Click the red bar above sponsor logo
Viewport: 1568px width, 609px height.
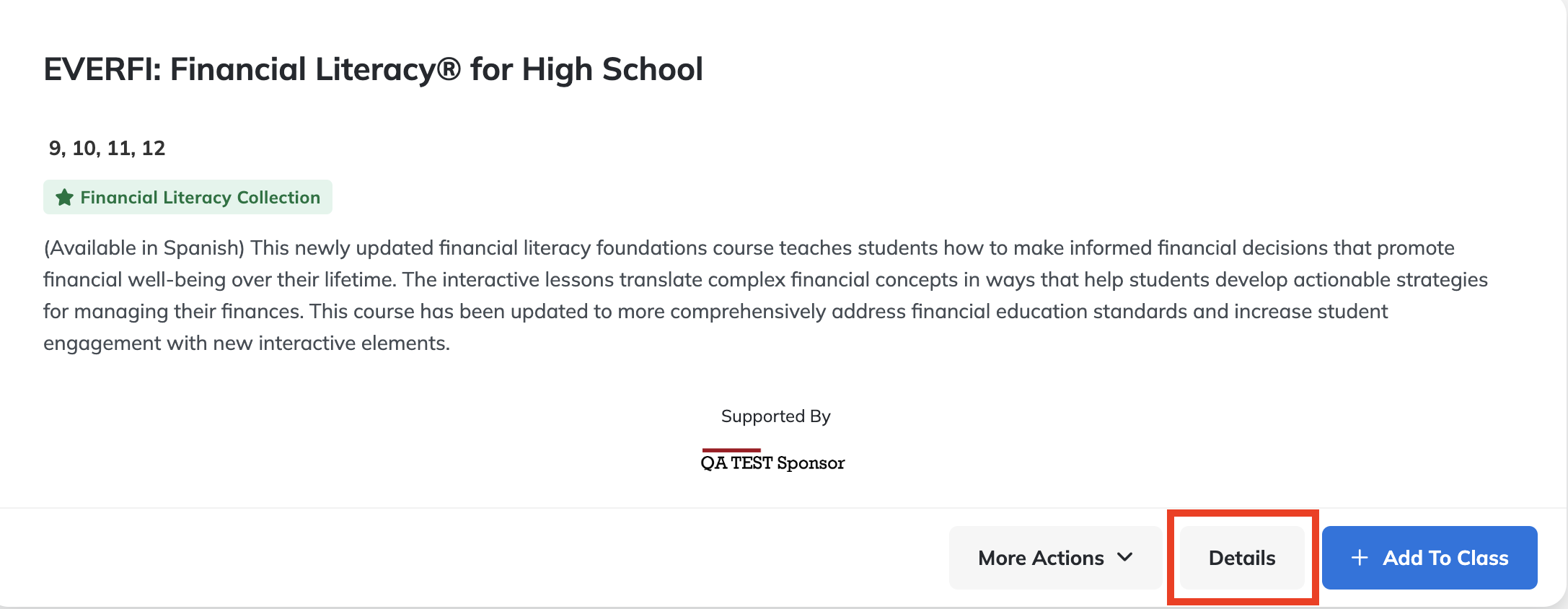click(x=731, y=450)
